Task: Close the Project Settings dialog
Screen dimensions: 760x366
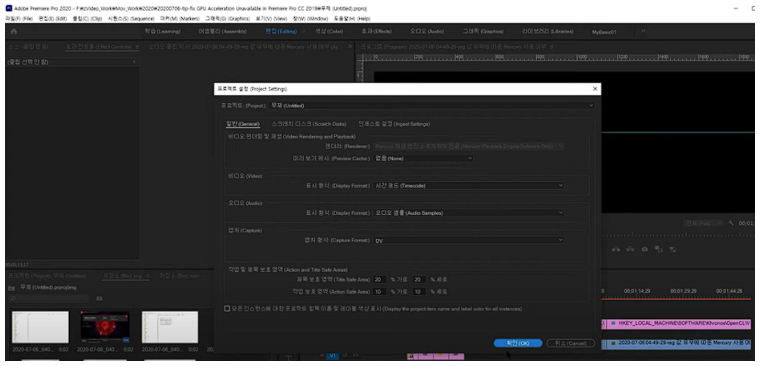Action: [x=595, y=89]
